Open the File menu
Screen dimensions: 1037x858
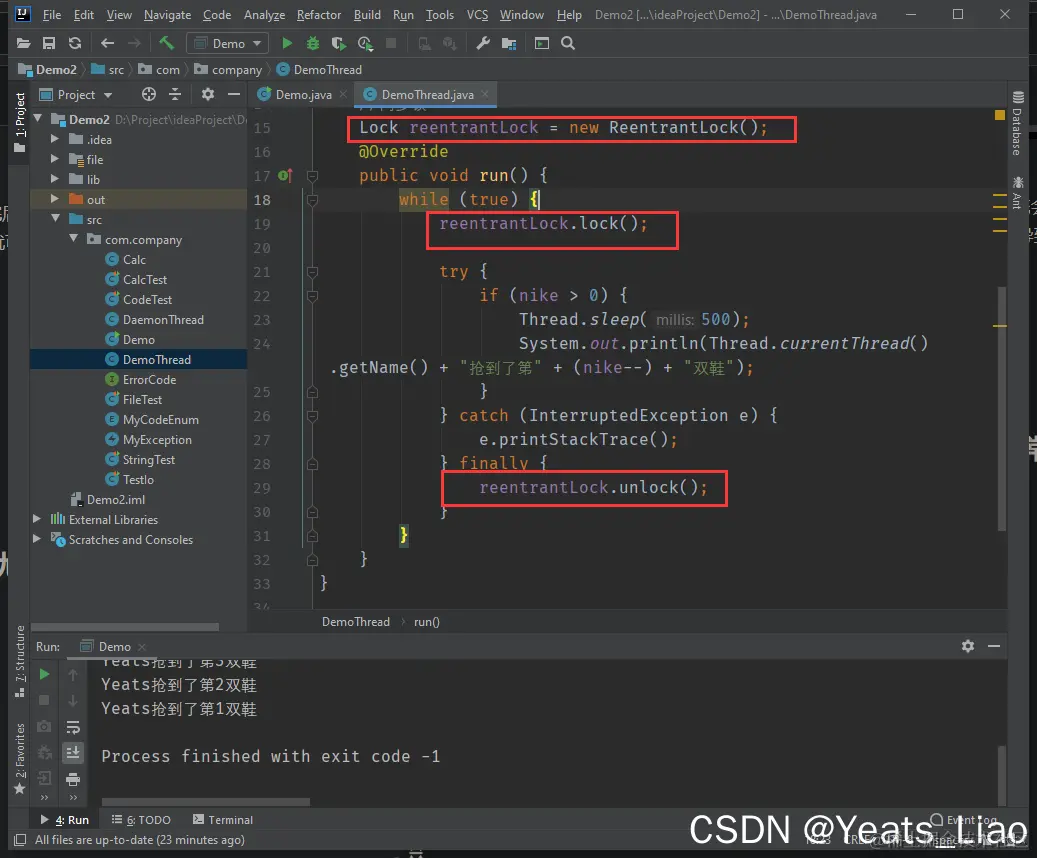click(x=52, y=15)
